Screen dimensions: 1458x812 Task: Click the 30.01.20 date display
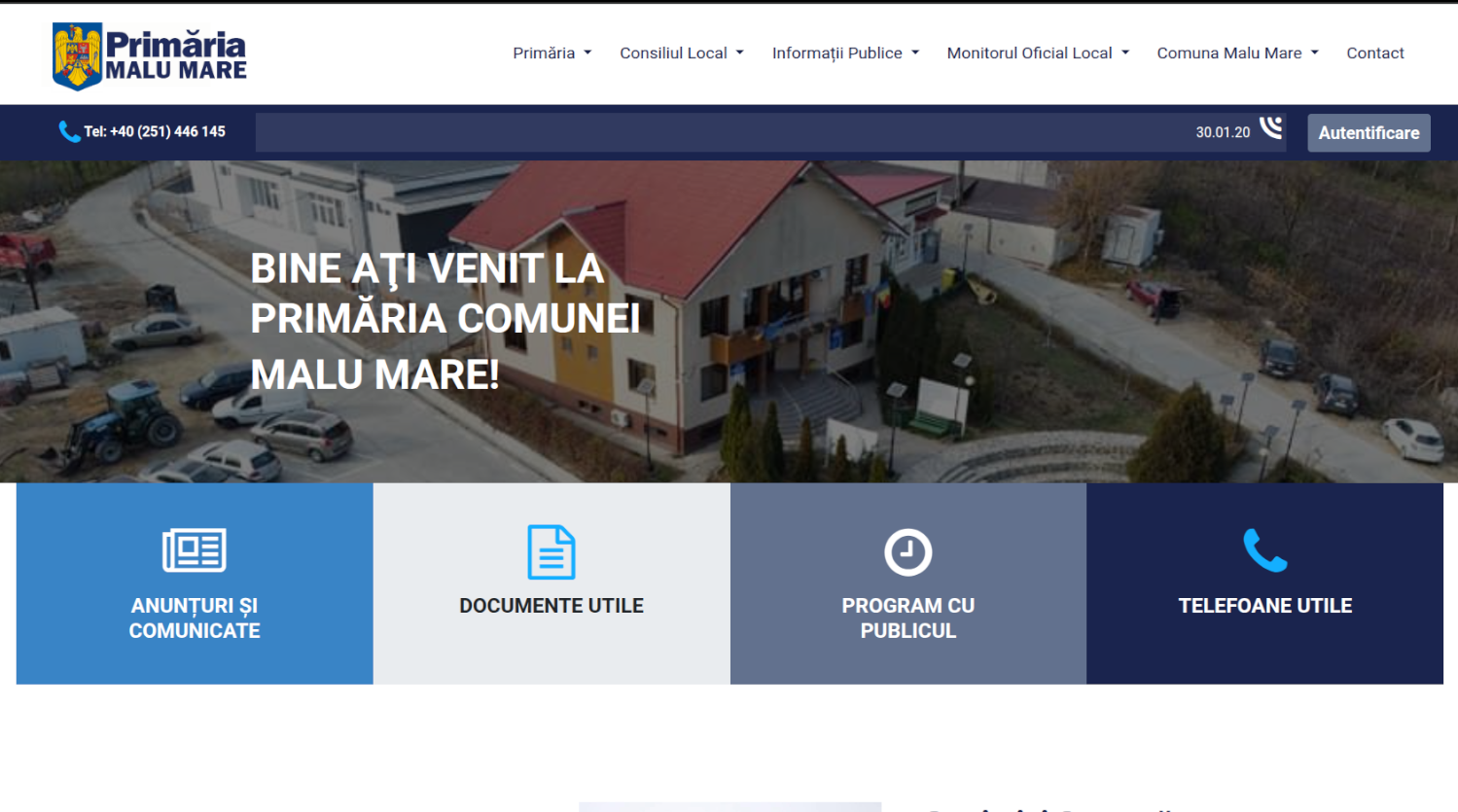1224,132
